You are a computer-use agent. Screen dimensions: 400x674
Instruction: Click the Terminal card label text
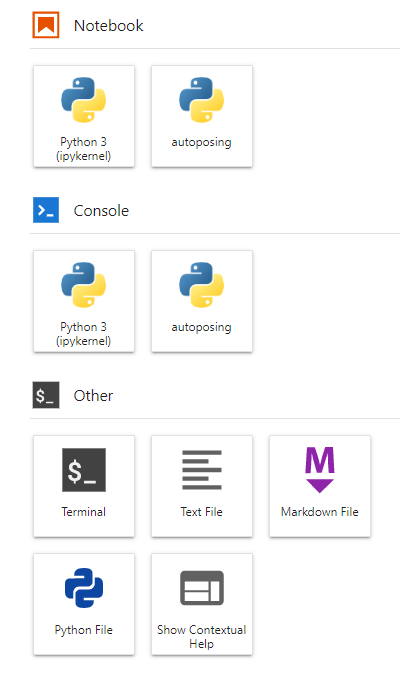(x=84, y=512)
